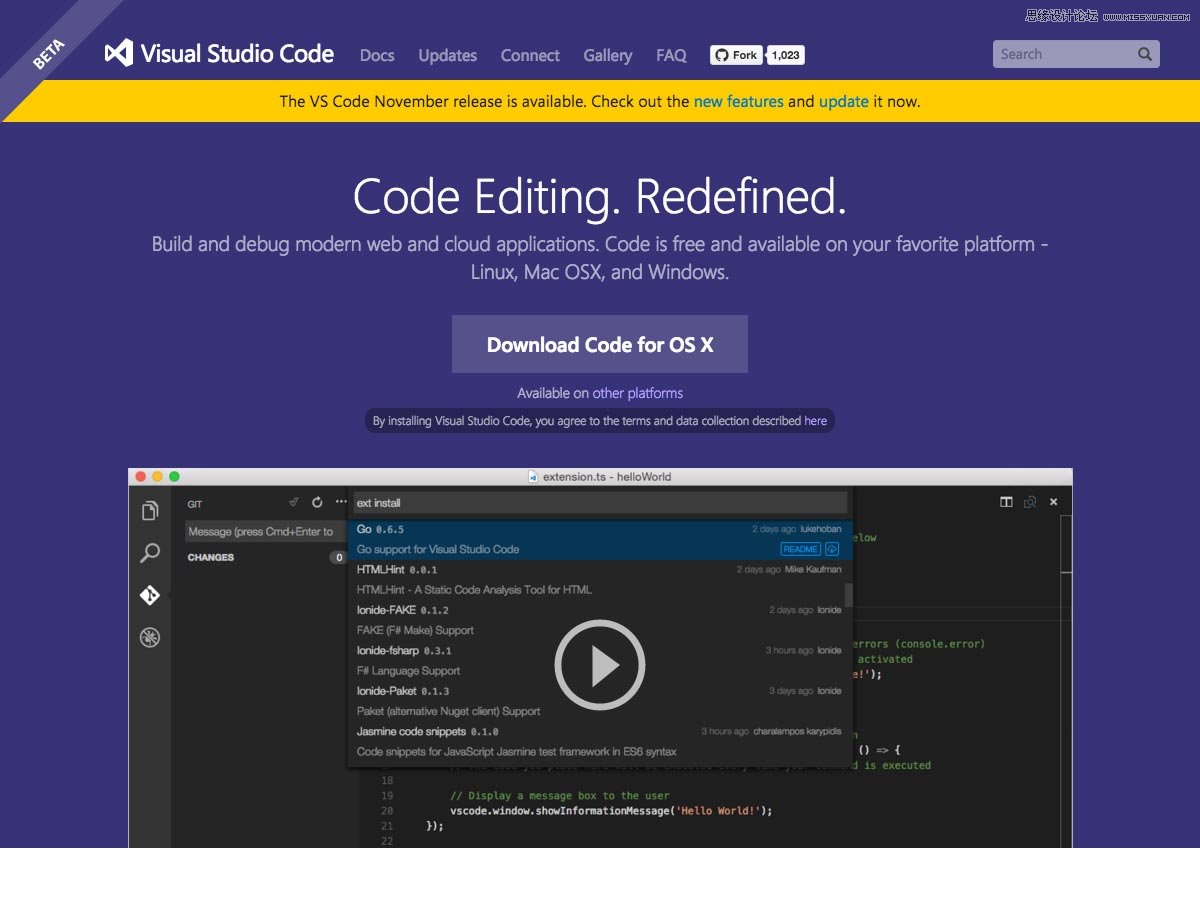Select the 'Go 0.6.5' extension row
The height and width of the screenshot is (900, 1200).
tap(600, 539)
